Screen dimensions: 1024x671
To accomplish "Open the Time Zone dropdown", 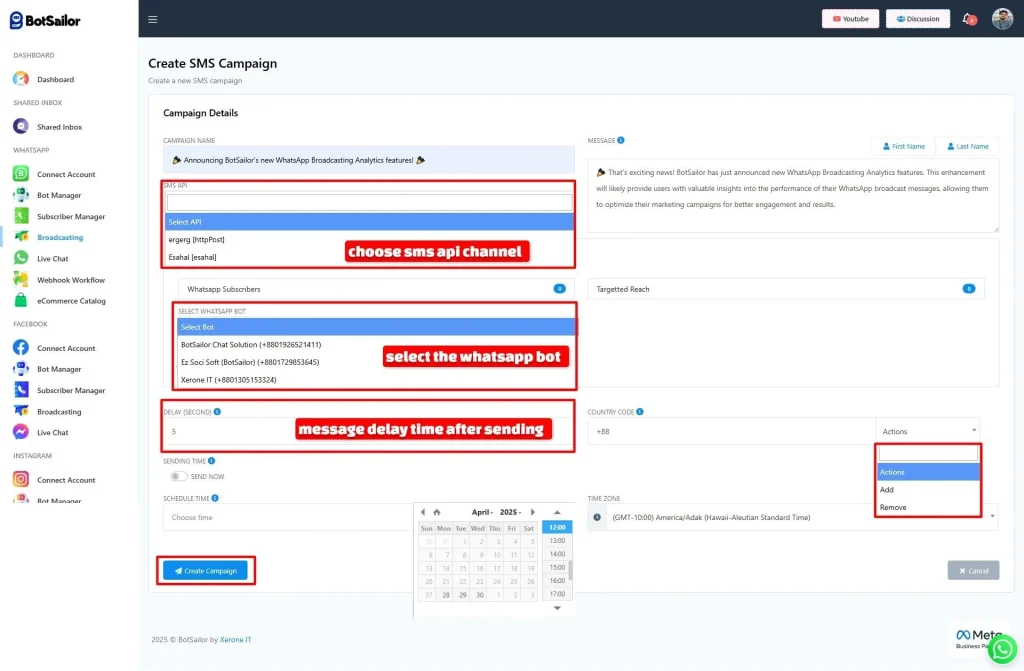I will (803, 517).
